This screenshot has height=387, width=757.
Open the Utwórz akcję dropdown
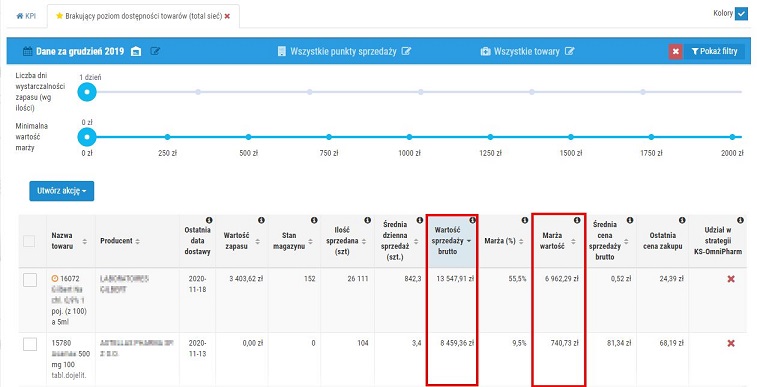click(62, 191)
